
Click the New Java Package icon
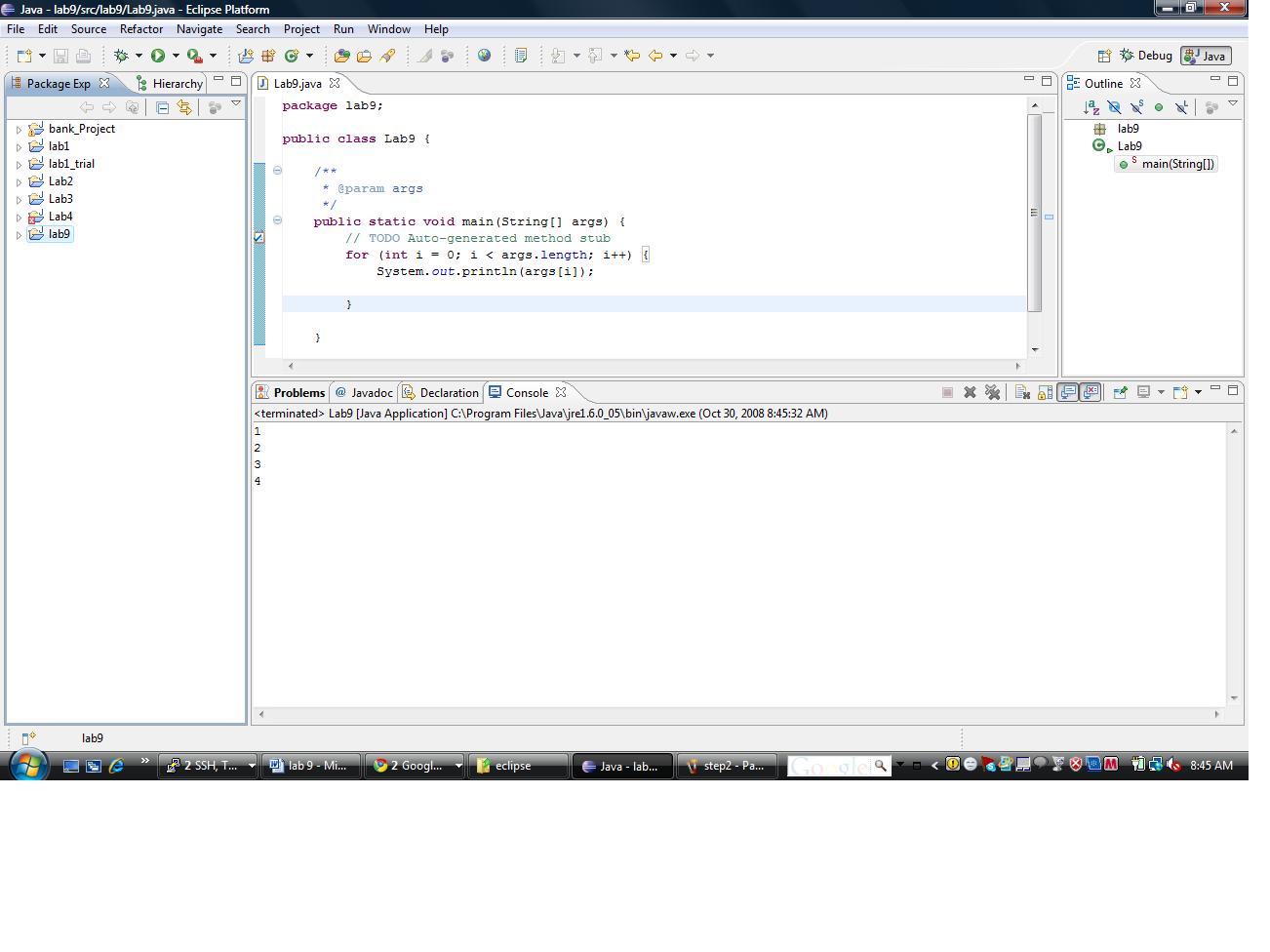pos(268,56)
